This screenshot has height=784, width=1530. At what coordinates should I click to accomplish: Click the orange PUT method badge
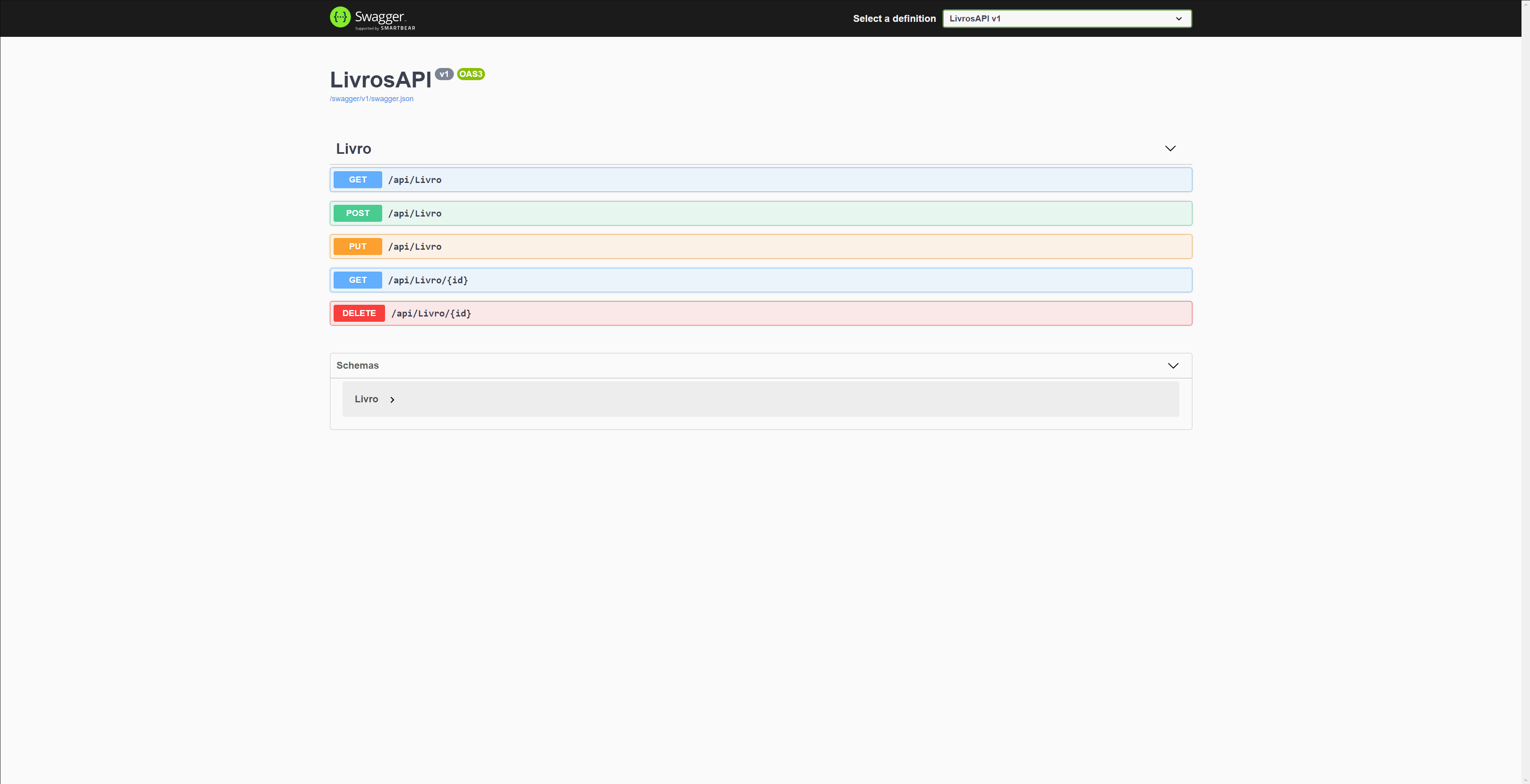(357, 246)
